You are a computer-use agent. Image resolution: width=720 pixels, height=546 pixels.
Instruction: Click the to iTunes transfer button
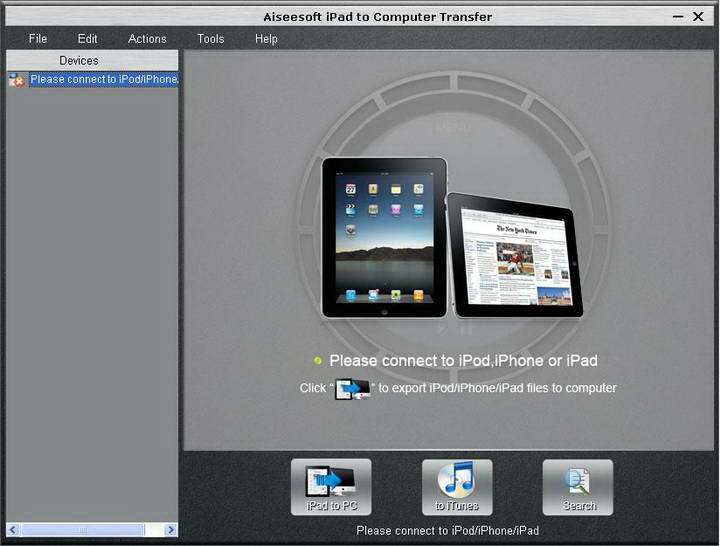click(457, 487)
